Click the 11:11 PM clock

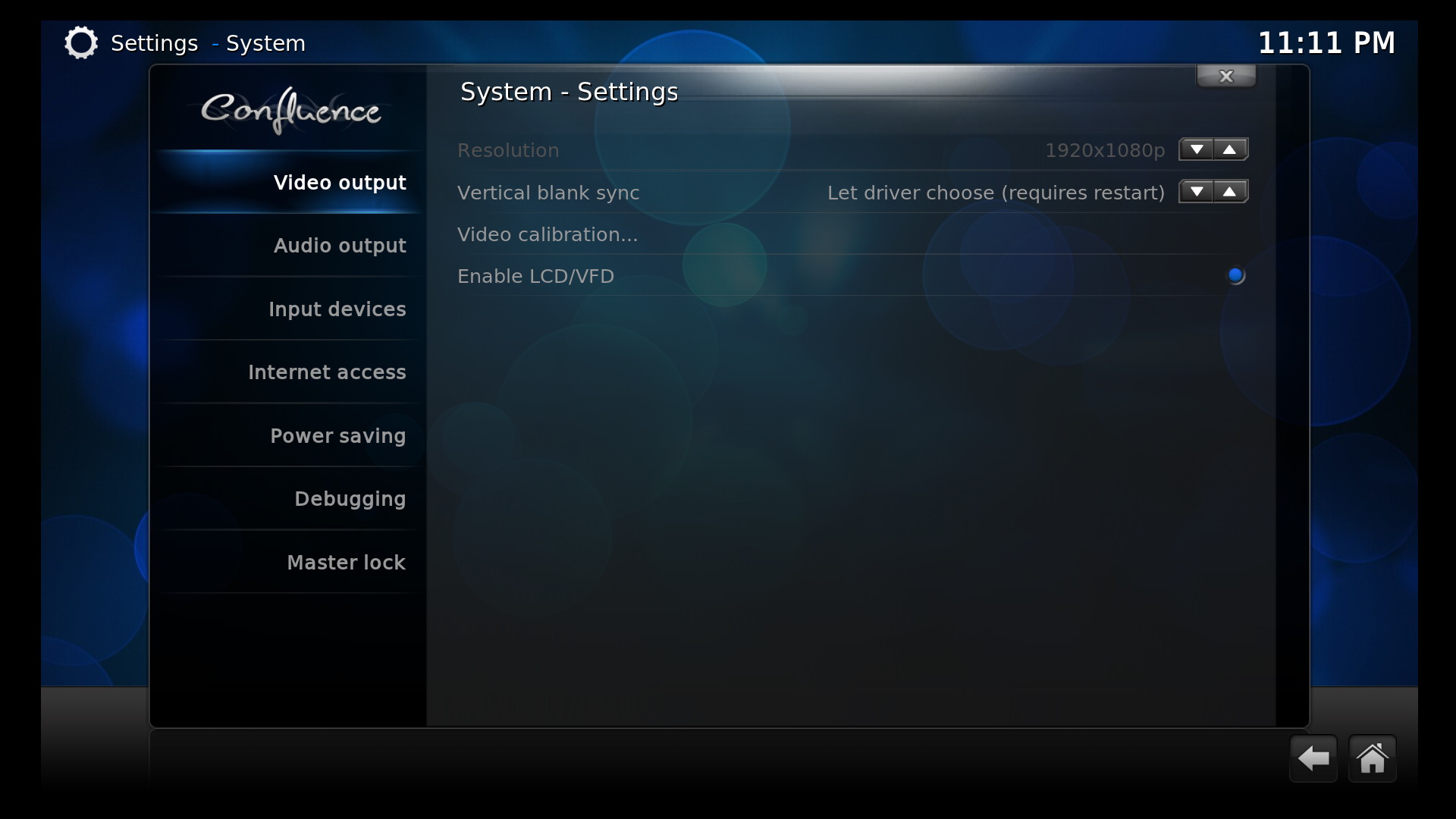[1326, 42]
